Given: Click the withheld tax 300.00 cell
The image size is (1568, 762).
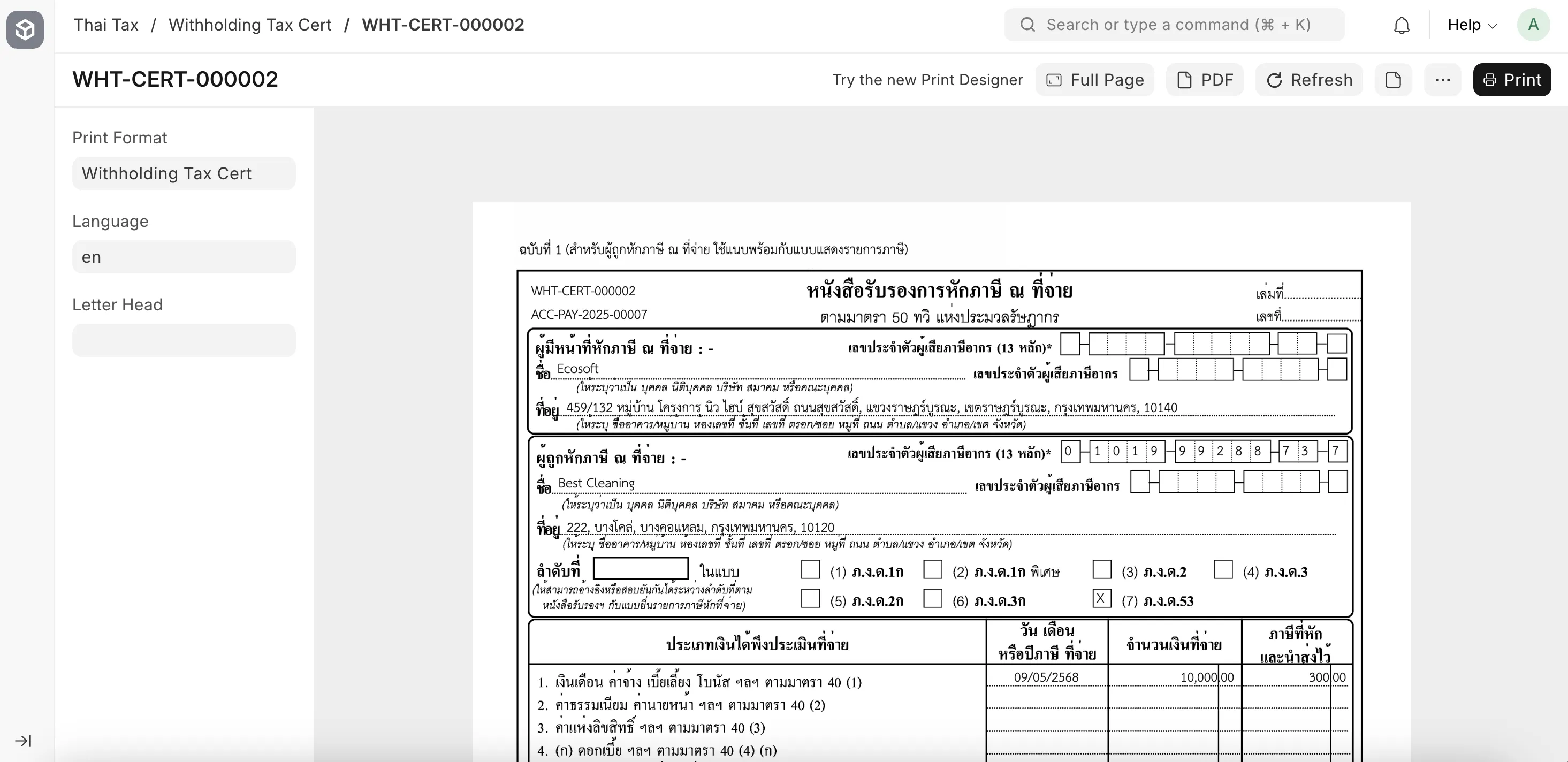Looking at the screenshot, I should [1327, 677].
